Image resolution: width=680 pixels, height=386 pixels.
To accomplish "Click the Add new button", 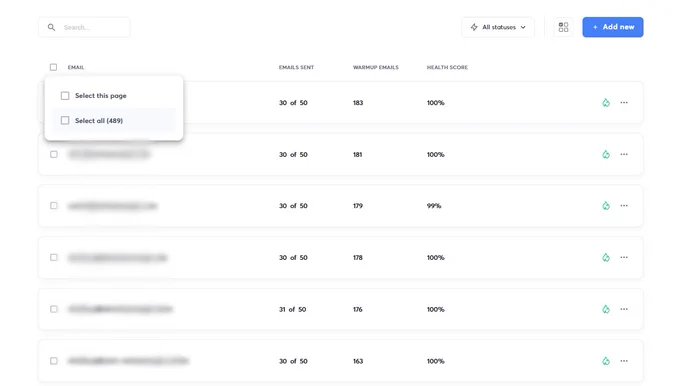I will [613, 27].
